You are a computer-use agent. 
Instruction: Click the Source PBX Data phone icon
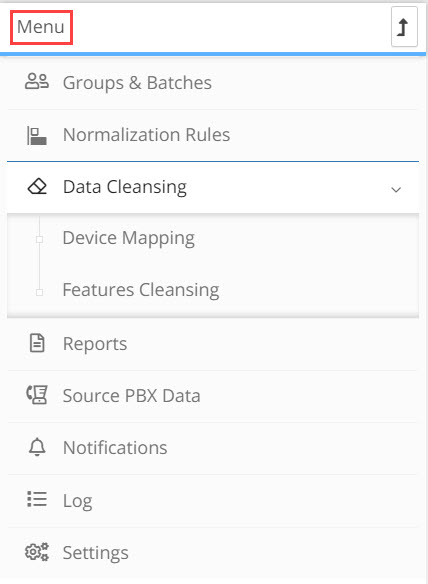coord(37,395)
